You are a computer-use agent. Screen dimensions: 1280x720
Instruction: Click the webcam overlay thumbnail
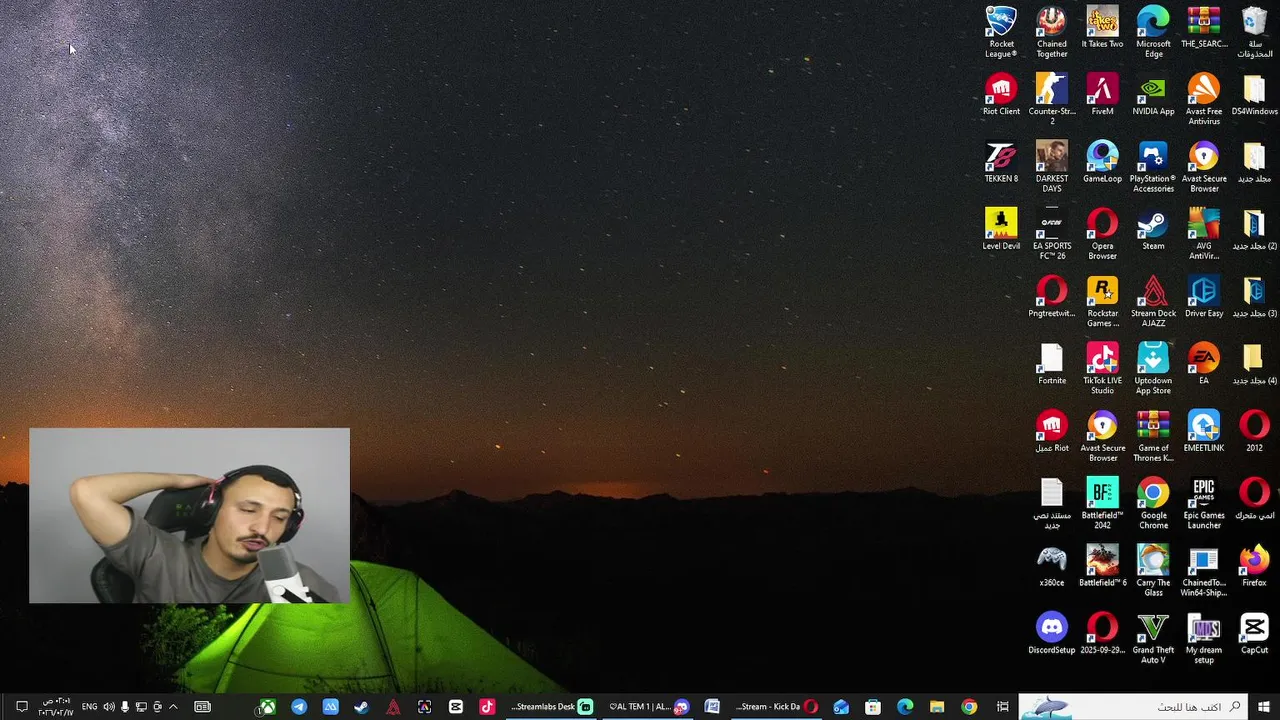pyautogui.click(x=190, y=516)
